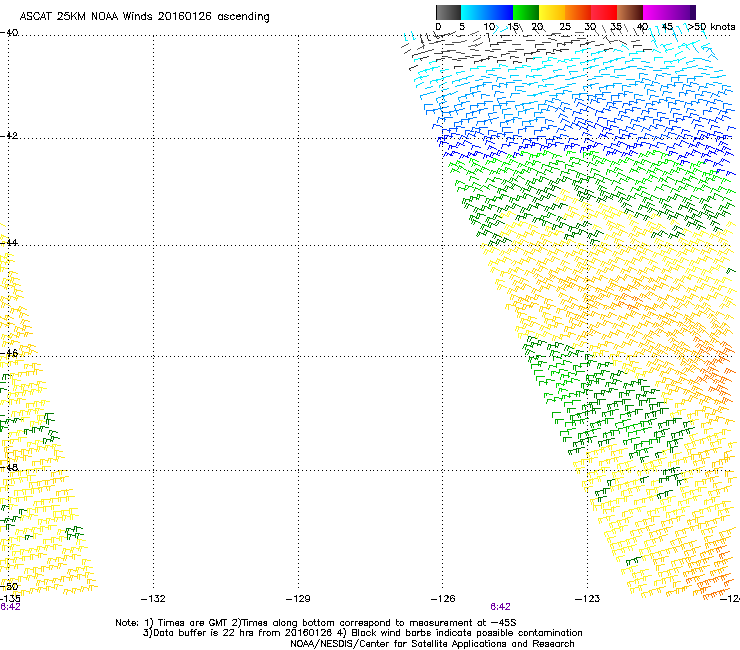Click the longitude label '-135'

pos(9,599)
